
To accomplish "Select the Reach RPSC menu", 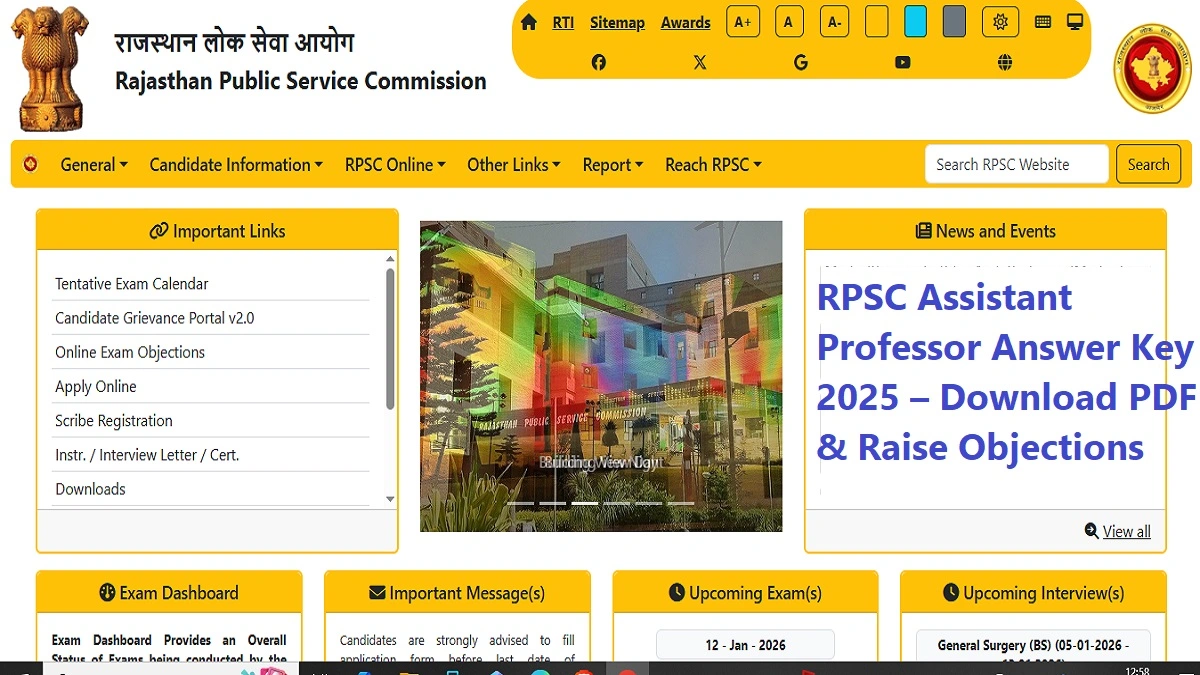I will [713, 164].
